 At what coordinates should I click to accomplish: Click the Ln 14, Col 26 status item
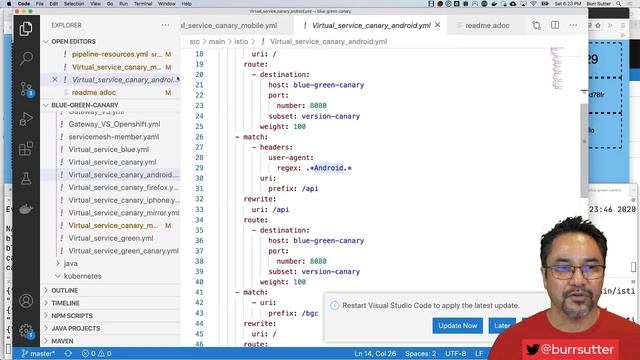[x=375, y=353]
